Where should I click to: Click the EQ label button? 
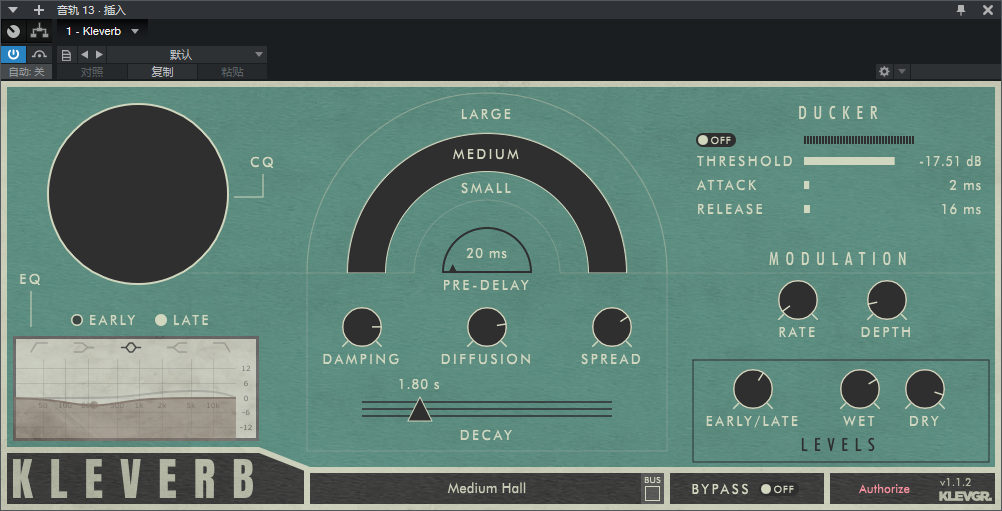coord(30,279)
